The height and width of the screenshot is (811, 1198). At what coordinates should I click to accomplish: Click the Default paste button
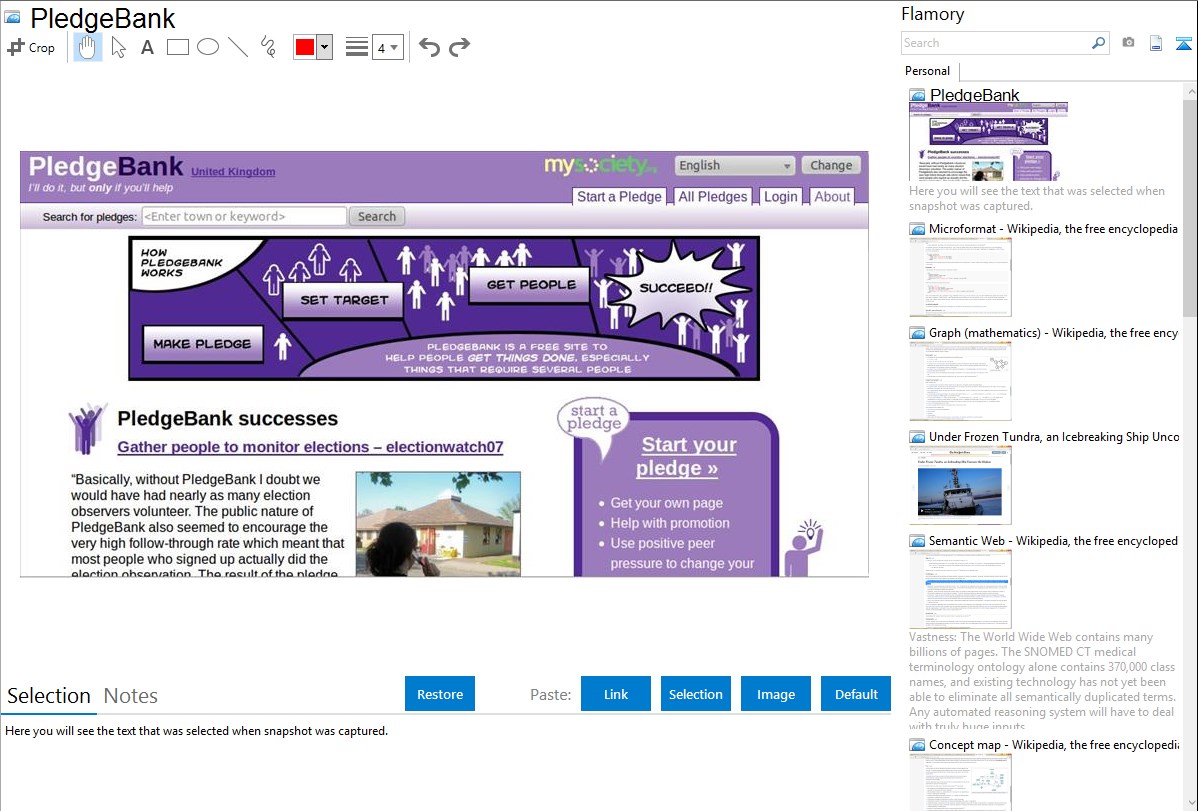(856, 694)
